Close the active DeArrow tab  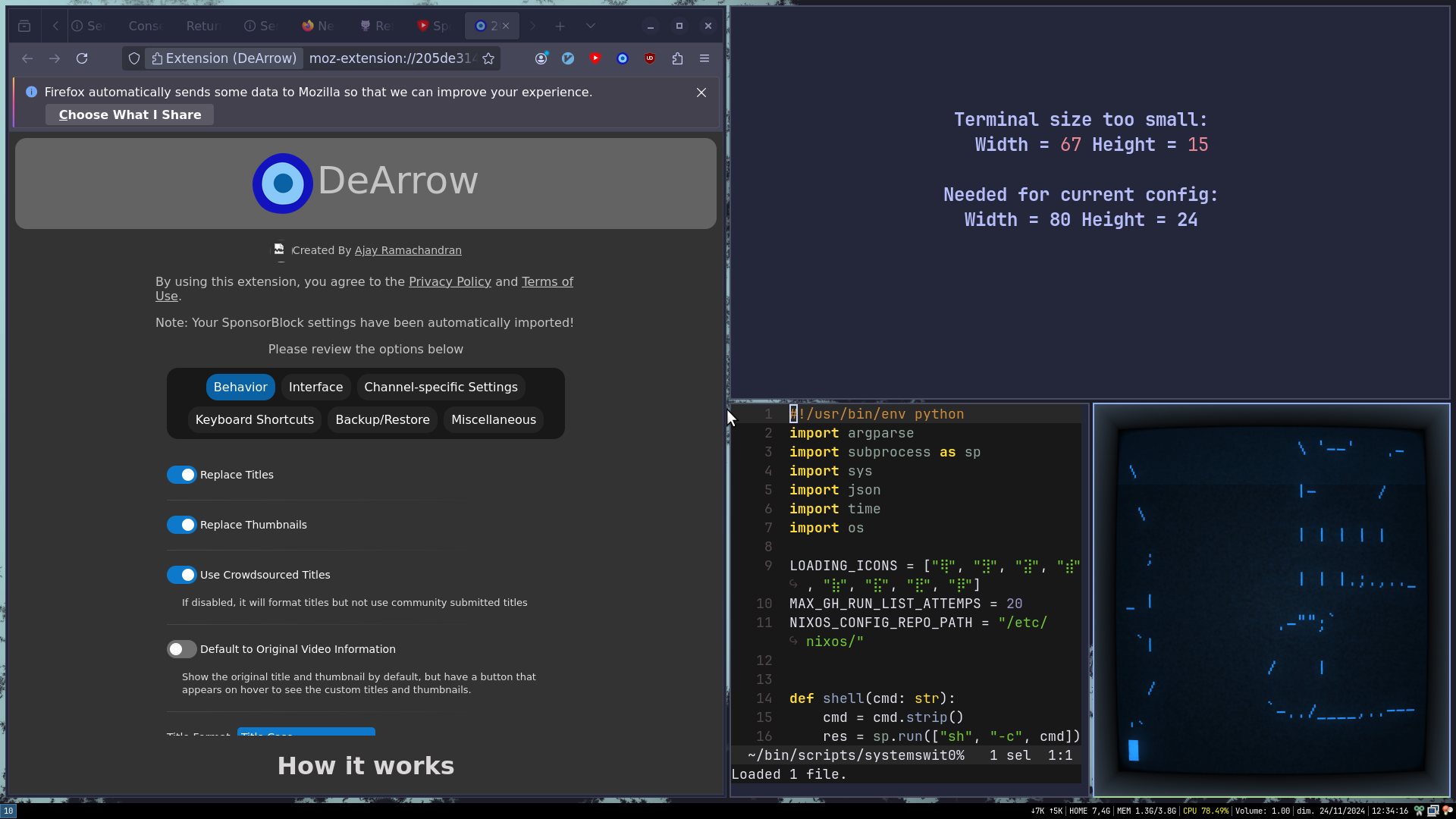506,26
